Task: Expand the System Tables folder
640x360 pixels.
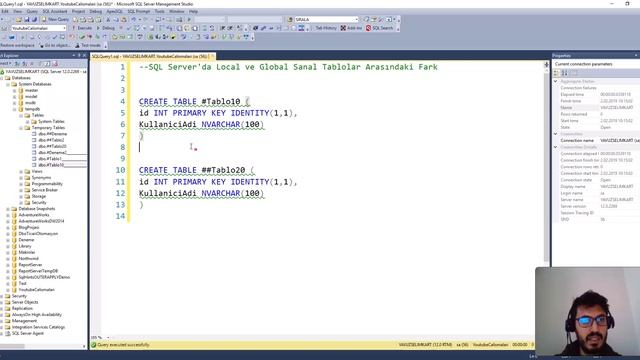Action: point(27,122)
